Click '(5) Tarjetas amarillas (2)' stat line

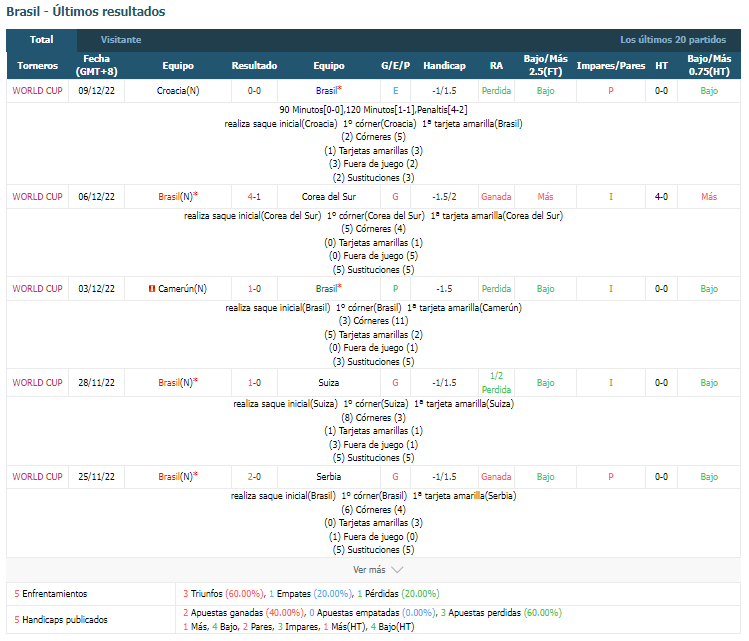pos(374,335)
